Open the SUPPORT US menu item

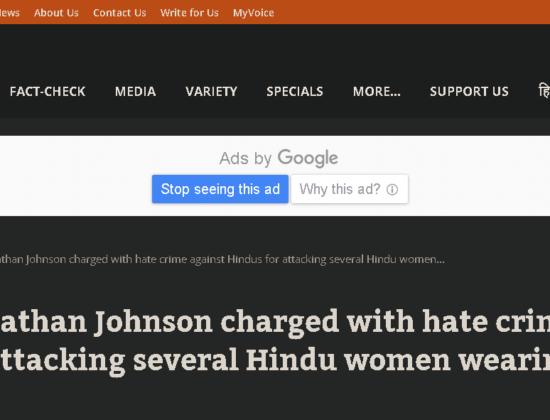tap(469, 92)
